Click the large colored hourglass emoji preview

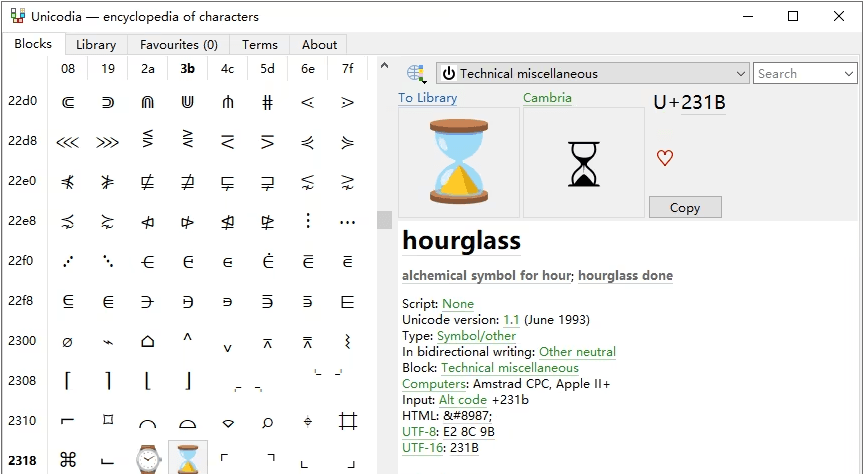tap(459, 162)
